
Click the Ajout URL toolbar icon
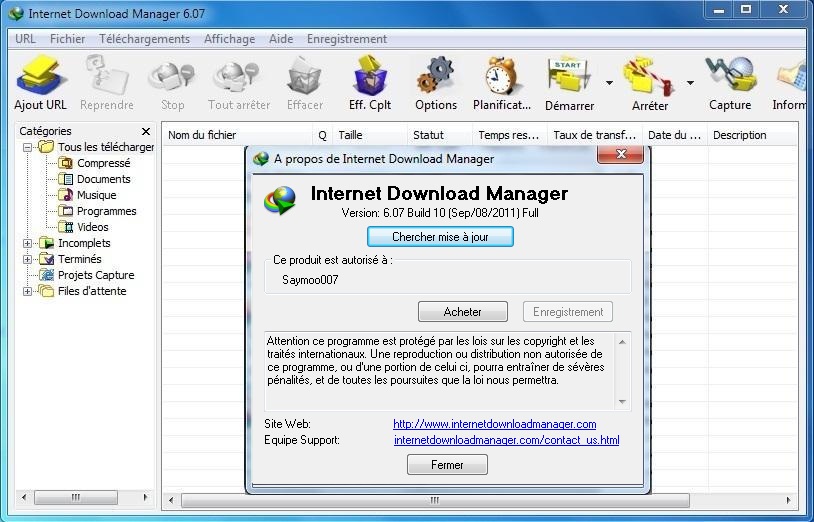tap(40, 76)
